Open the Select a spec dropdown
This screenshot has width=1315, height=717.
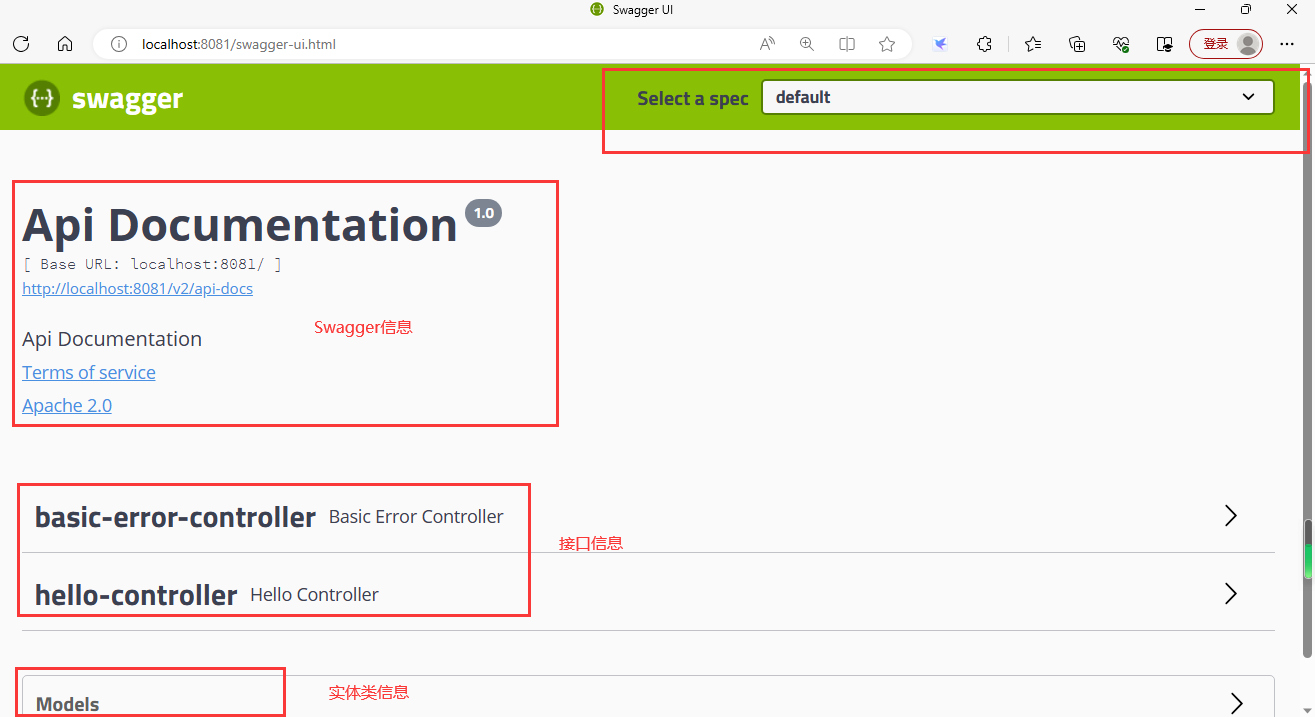[1018, 97]
